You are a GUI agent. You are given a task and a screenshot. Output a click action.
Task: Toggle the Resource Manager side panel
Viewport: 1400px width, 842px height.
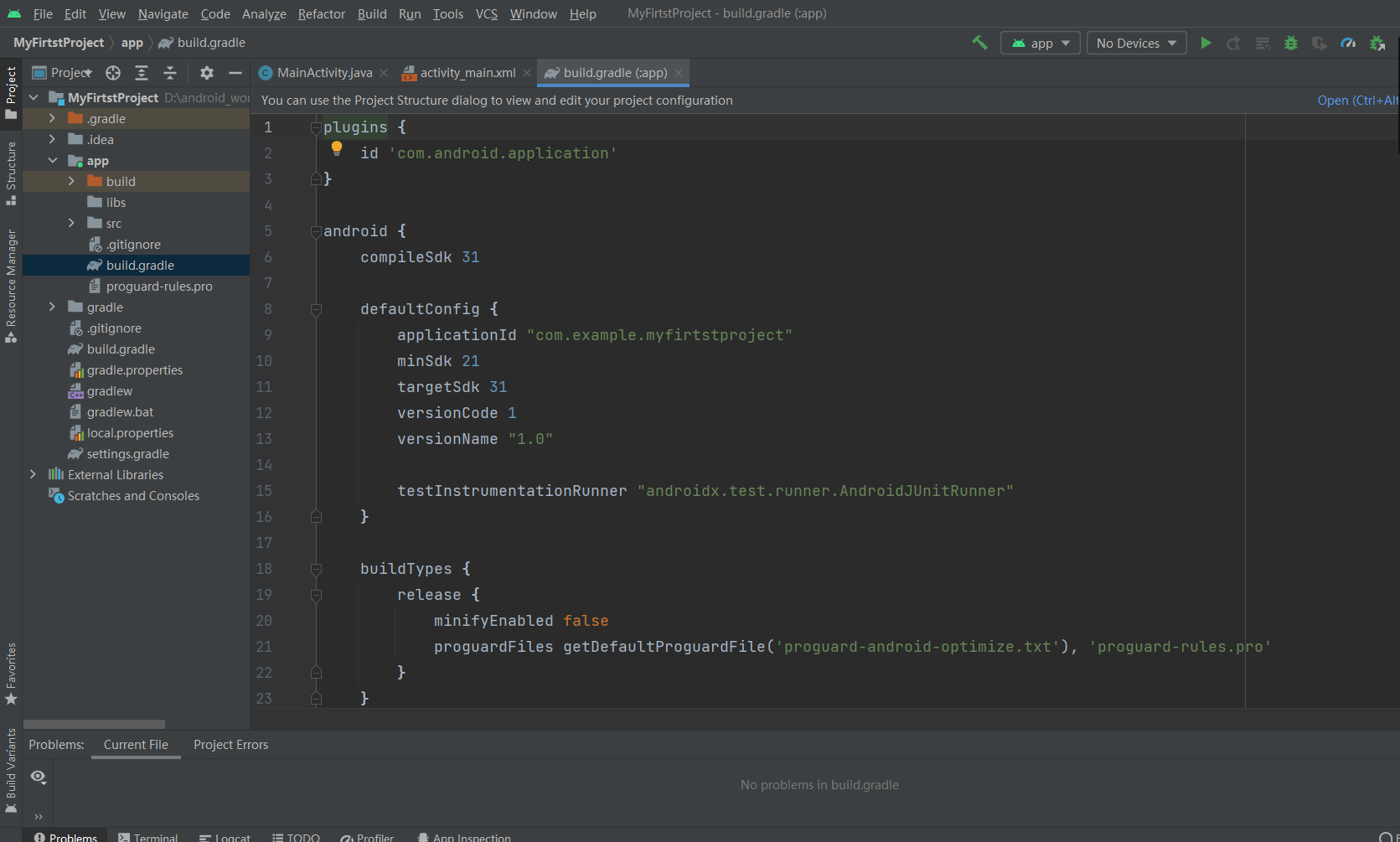[11, 285]
